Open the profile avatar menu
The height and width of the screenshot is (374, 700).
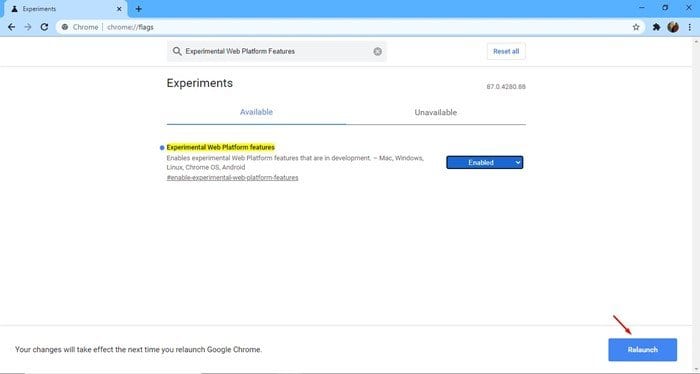tap(673, 27)
